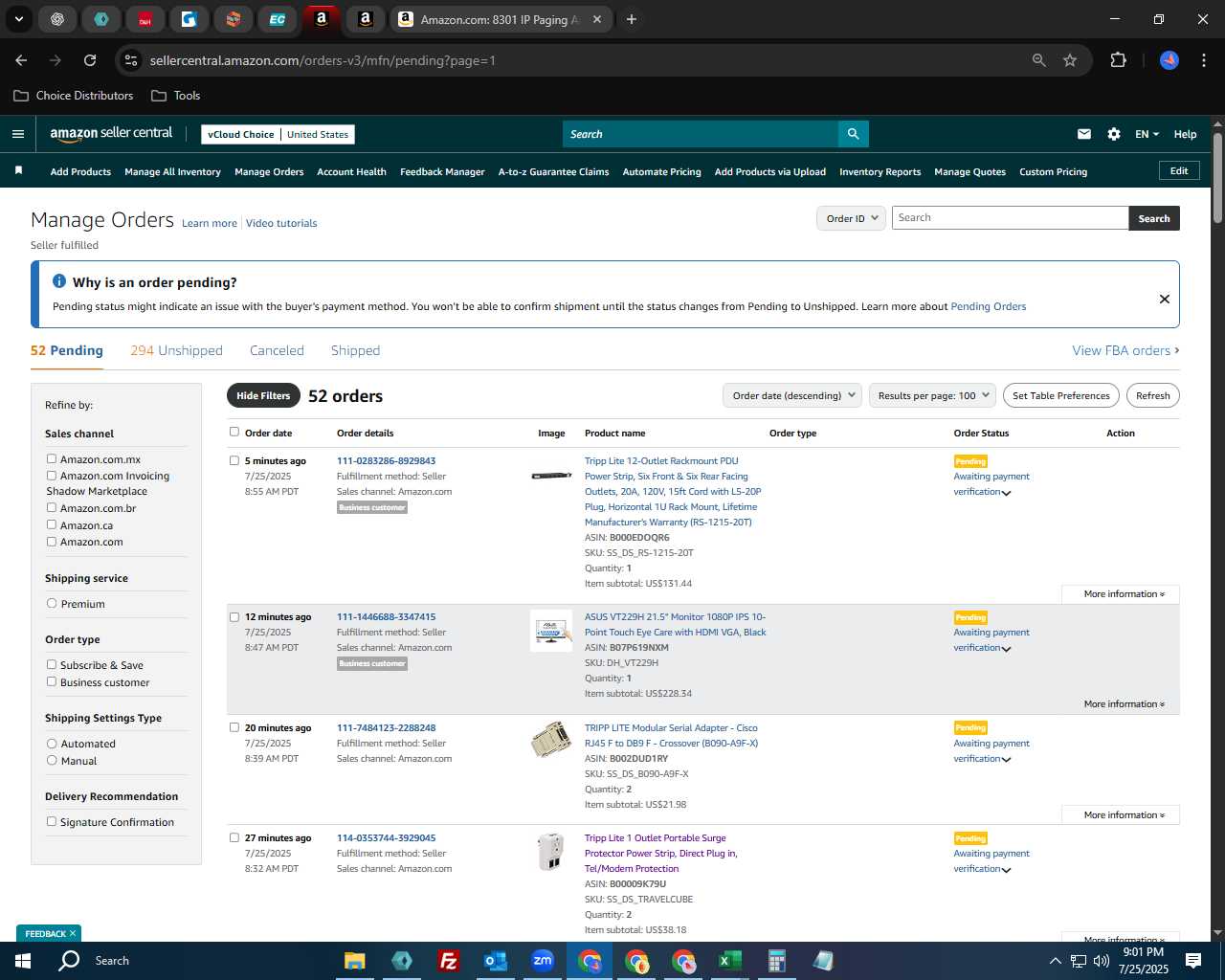The image size is (1225, 980).
Task: Click the search magnifier button
Action: (853, 134)
